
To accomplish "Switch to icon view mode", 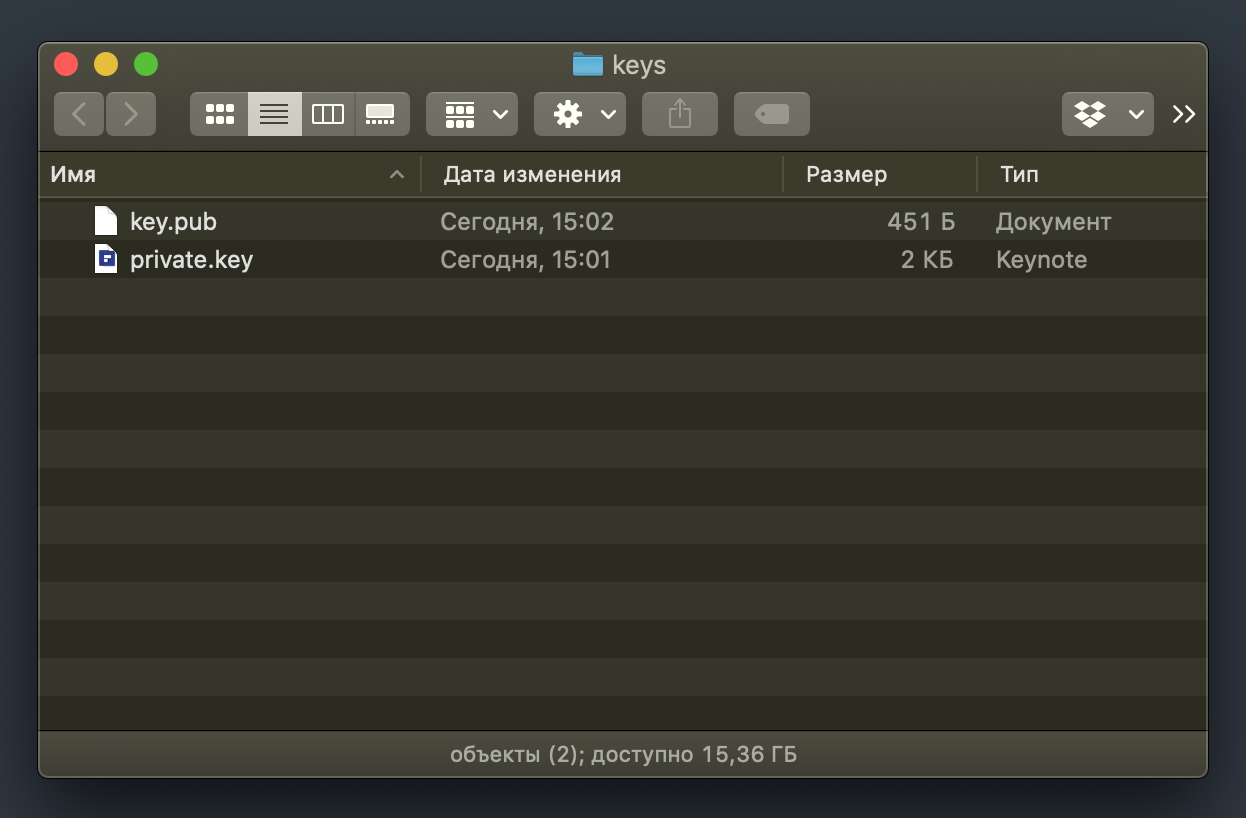I will (219, 114).
